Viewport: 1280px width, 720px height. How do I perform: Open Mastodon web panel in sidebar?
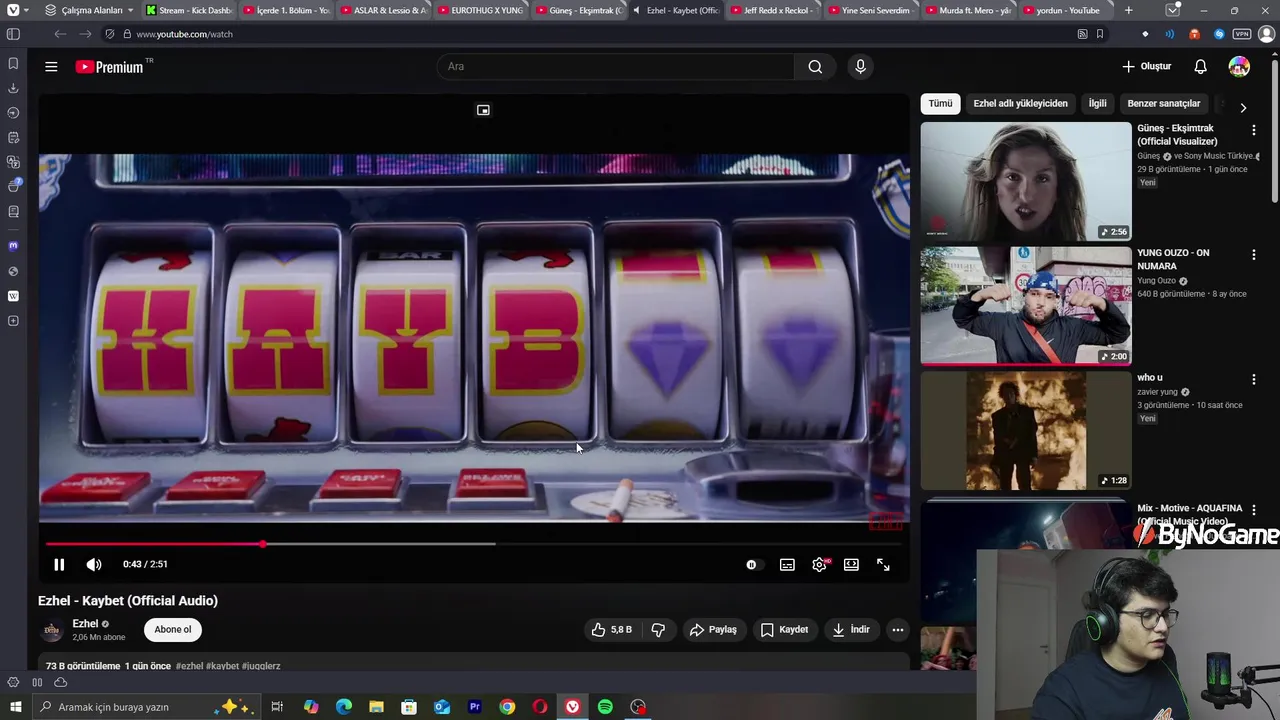click(x=13, y=246)
